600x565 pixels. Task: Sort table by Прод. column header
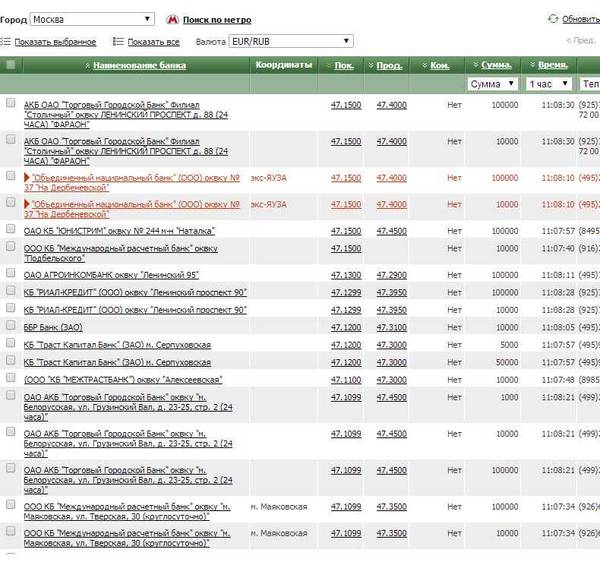[x=389, y=65]
